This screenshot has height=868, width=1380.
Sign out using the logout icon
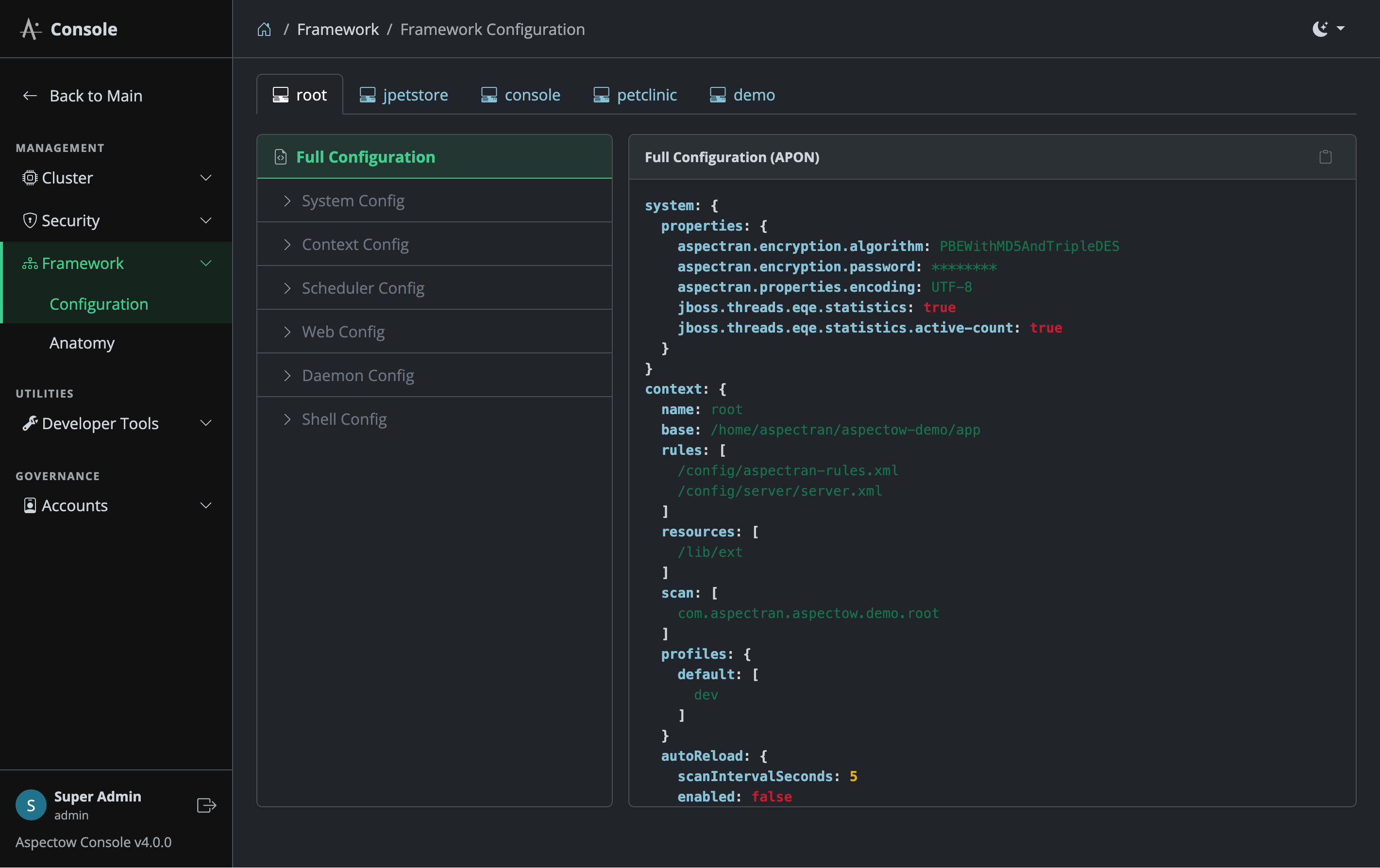pyautogui.click(x=206, y=804)
